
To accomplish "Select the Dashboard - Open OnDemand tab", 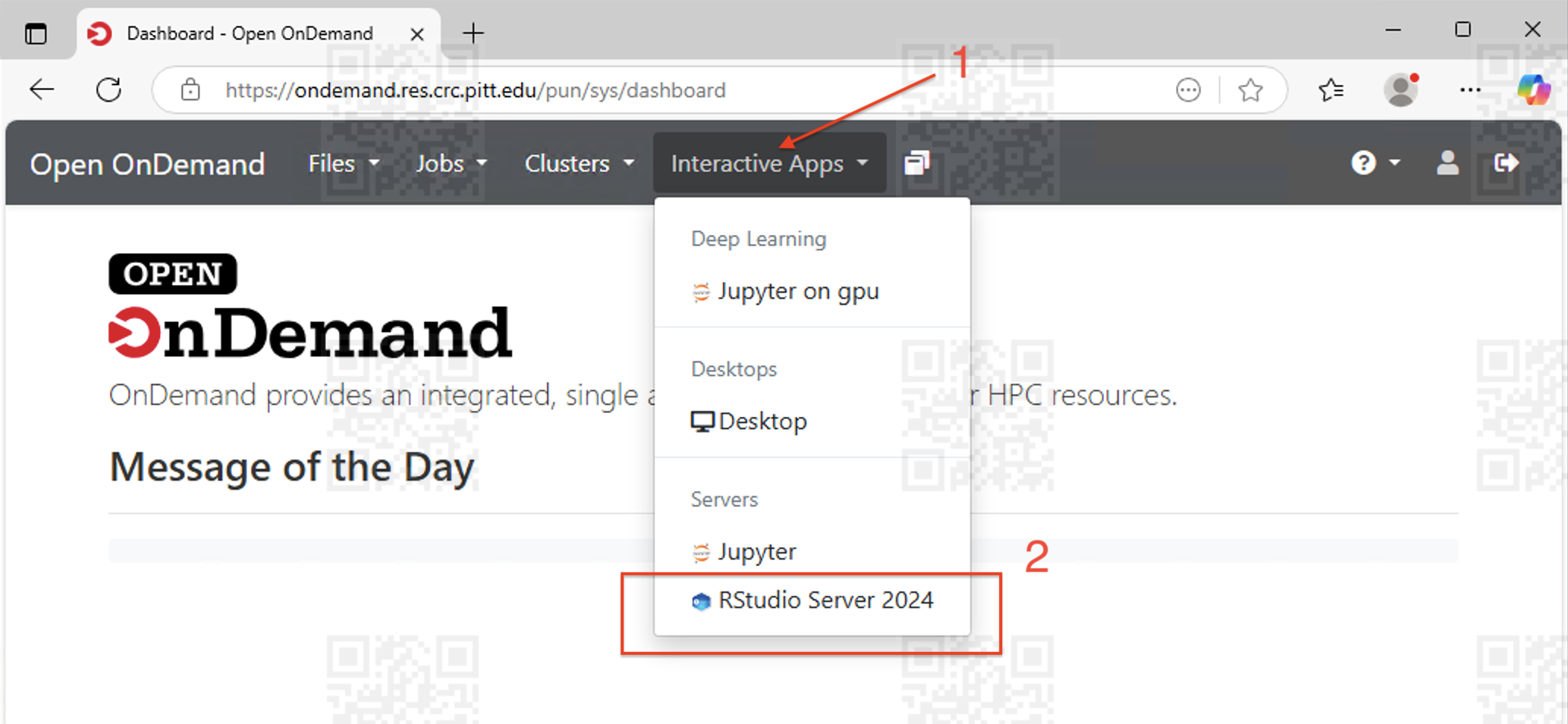I will (x=258, y=33).
